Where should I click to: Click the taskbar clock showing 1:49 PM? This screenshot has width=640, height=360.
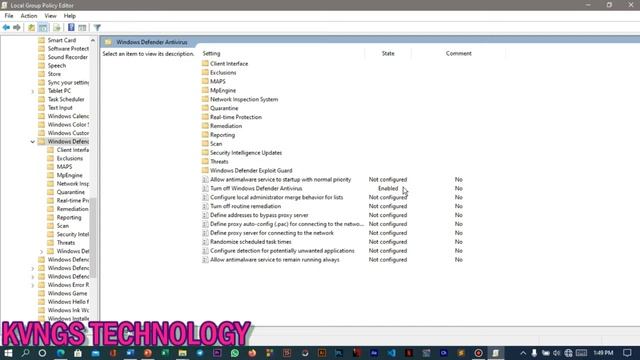(603, 353)
